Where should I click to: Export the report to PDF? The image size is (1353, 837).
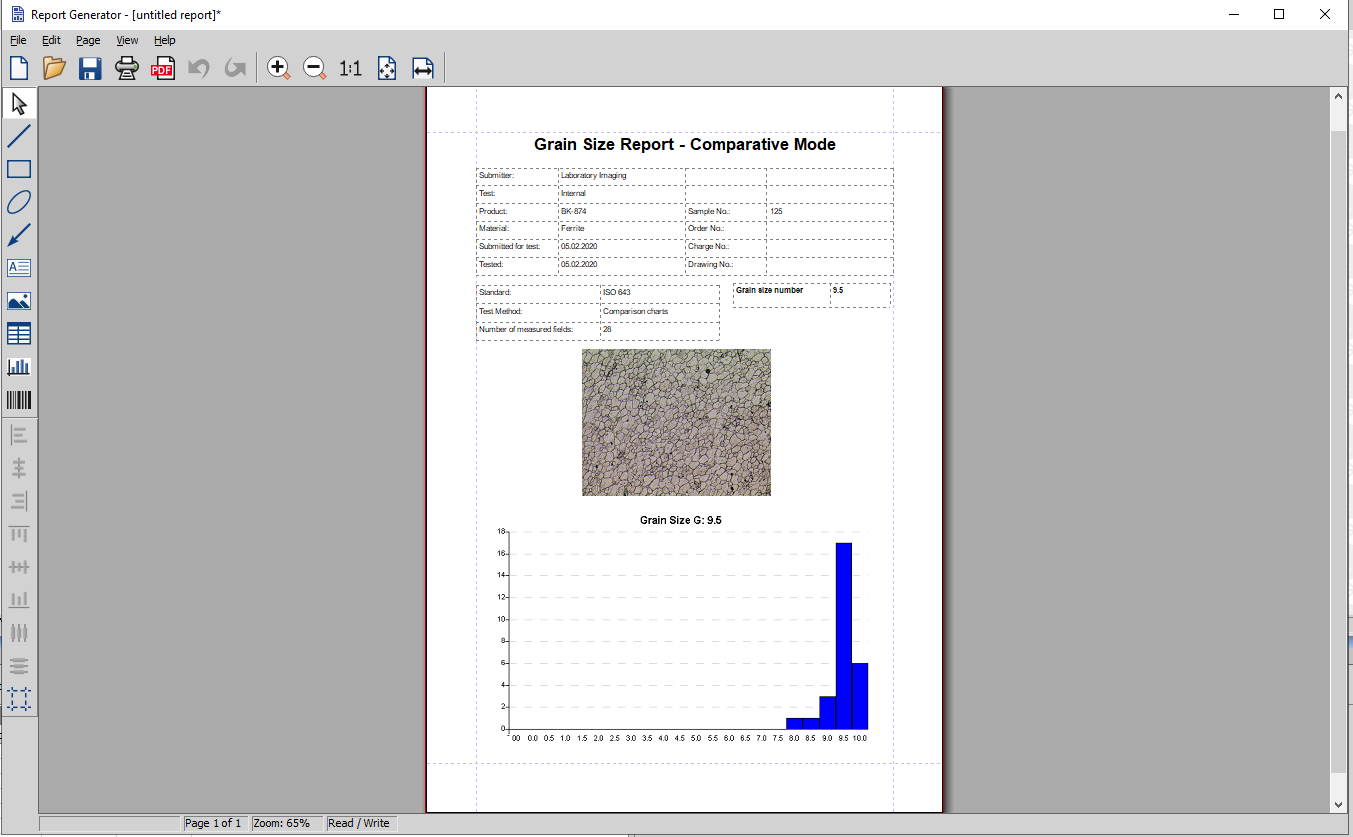coord(162,69)
